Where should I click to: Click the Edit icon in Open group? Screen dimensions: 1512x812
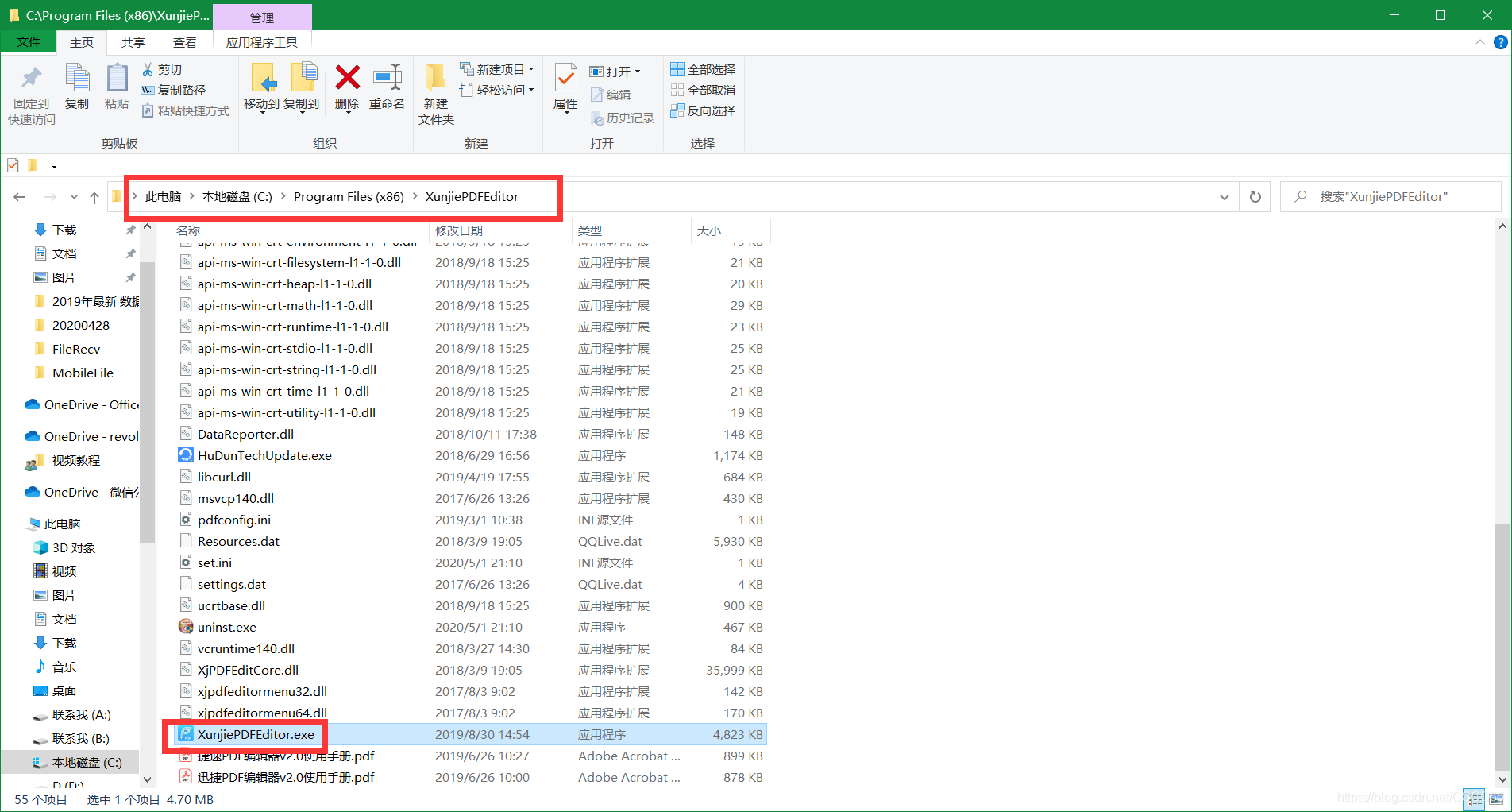597,95
